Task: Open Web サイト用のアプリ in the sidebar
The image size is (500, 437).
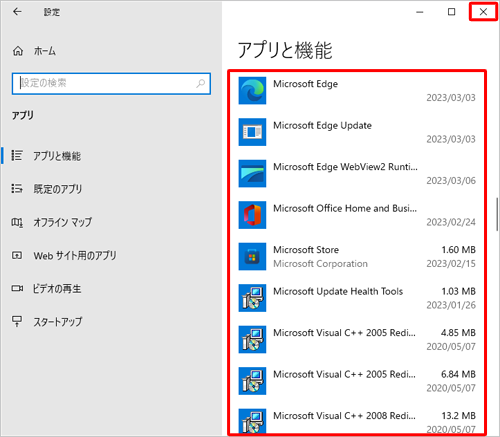Action: coord(75,256)
